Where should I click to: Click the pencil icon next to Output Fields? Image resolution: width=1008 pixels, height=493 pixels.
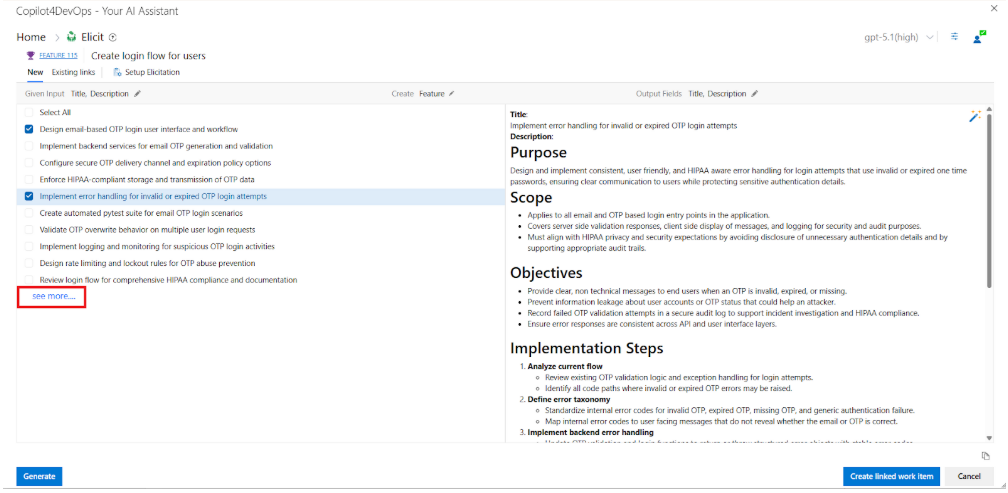coord(754,94)
